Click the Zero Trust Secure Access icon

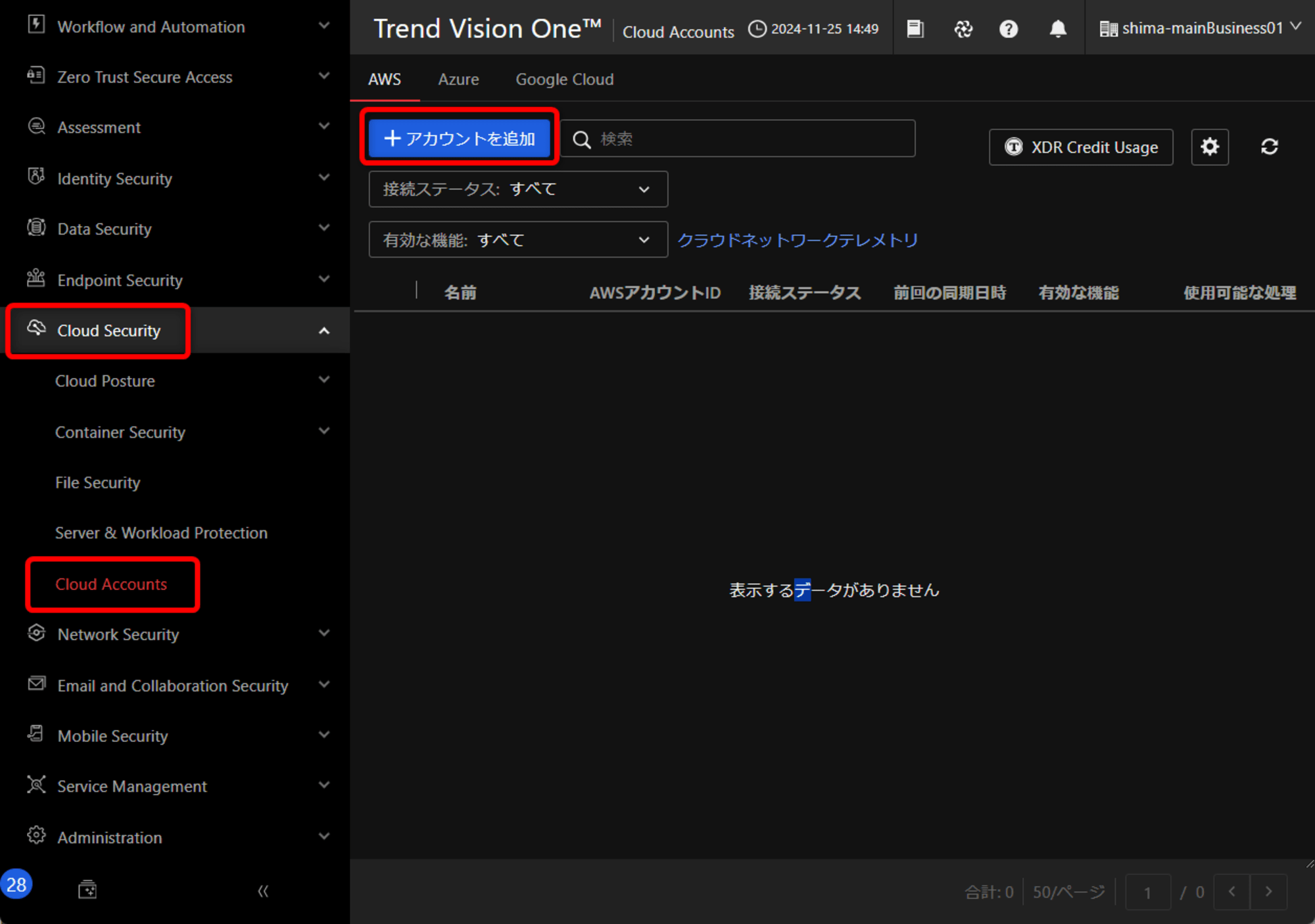(36, 76)
